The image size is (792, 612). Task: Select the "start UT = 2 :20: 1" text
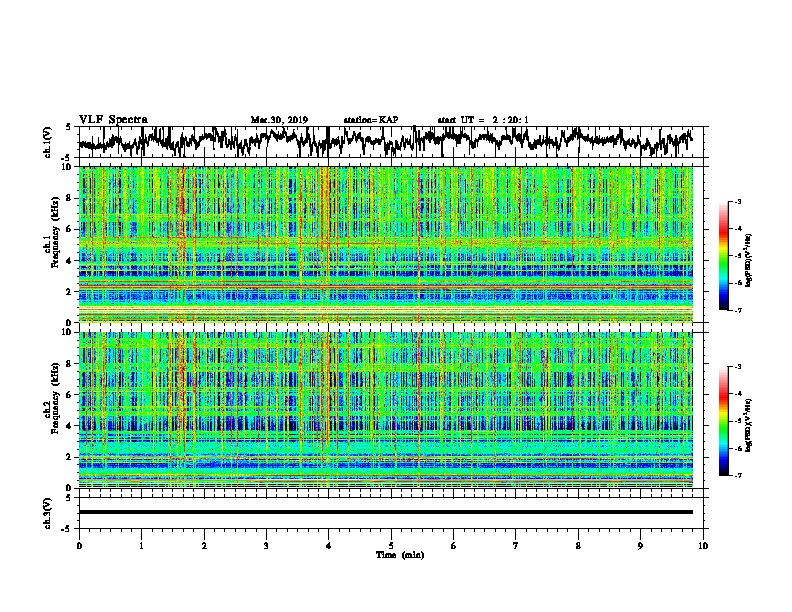coord(483,120)
